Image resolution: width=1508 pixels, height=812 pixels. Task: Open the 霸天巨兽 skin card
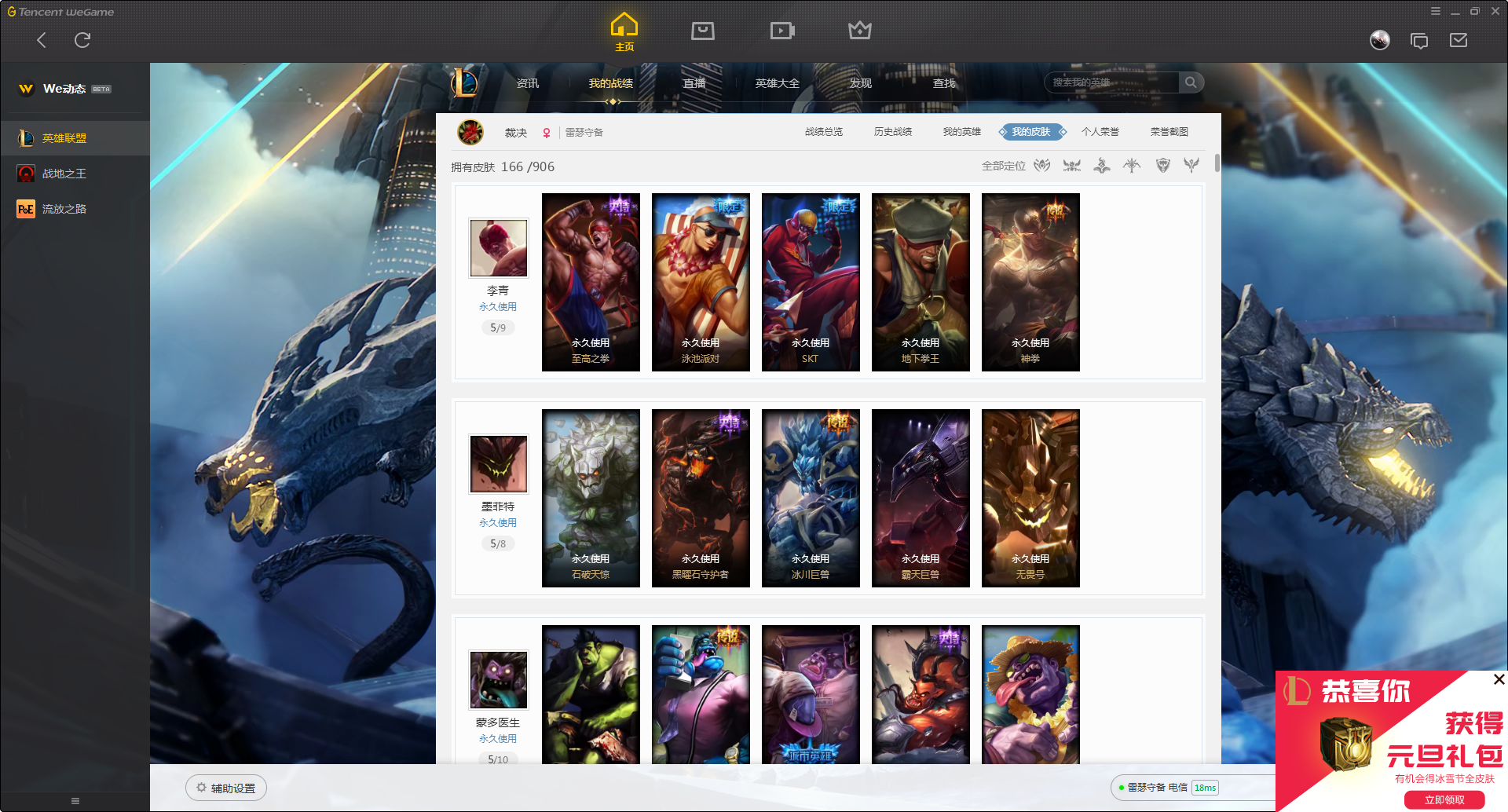pyautogui.click(x=921, y=498)
